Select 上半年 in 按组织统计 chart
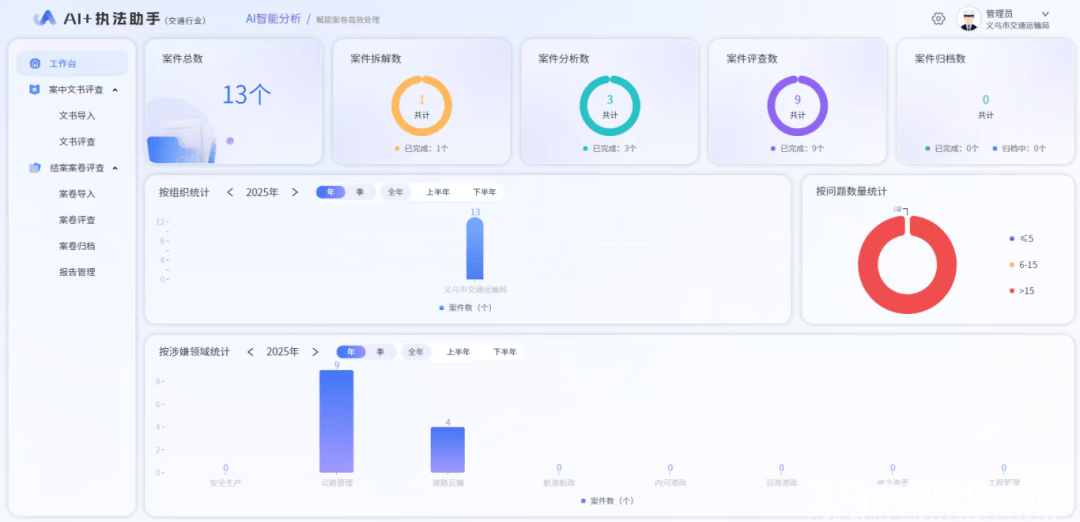The height and width of the screenshot is (522, 1080). pyautogui.click(x=438, y=192)
